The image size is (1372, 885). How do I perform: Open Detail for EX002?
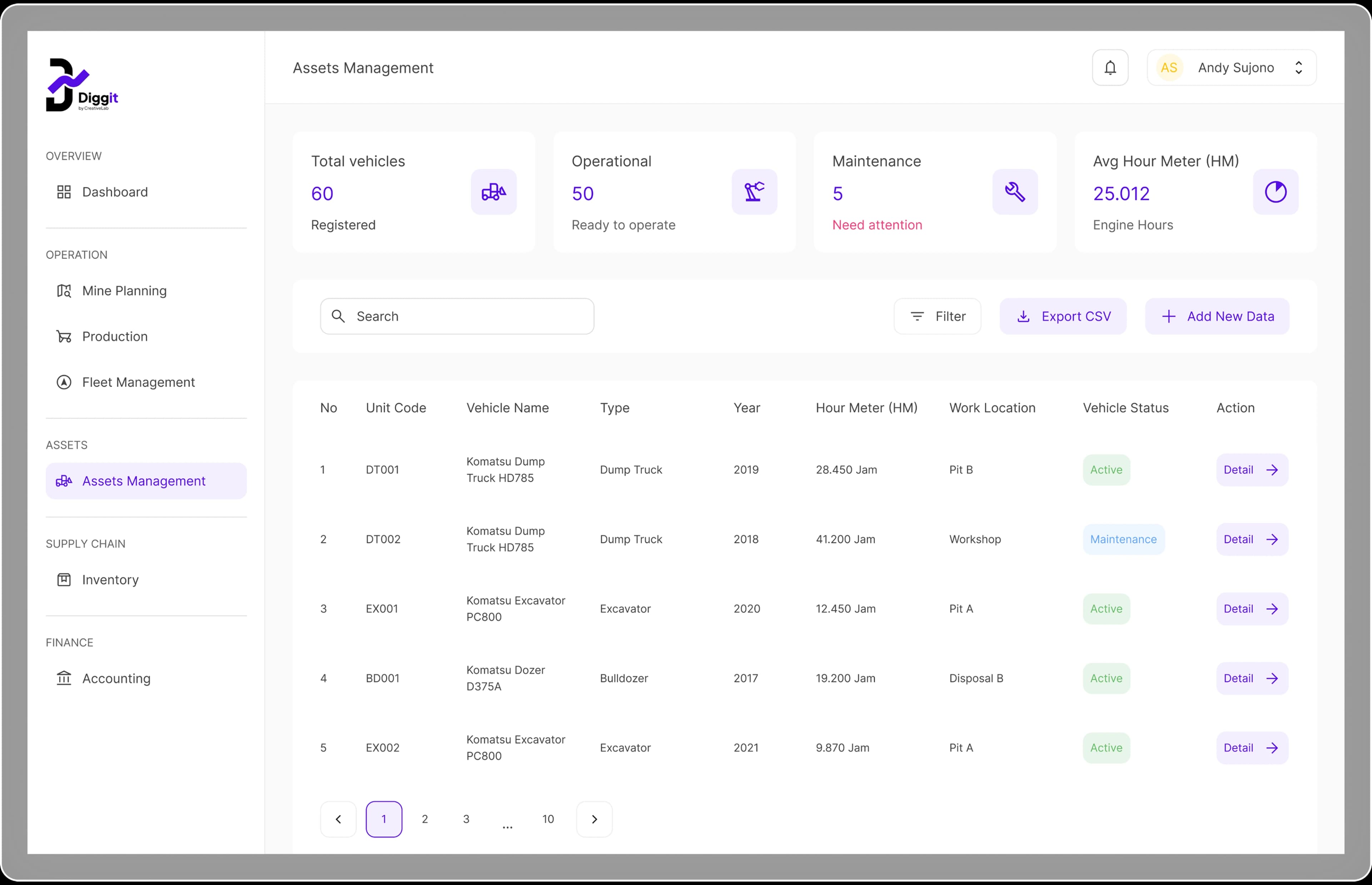pyautogui.click(x=1252, y=748)
